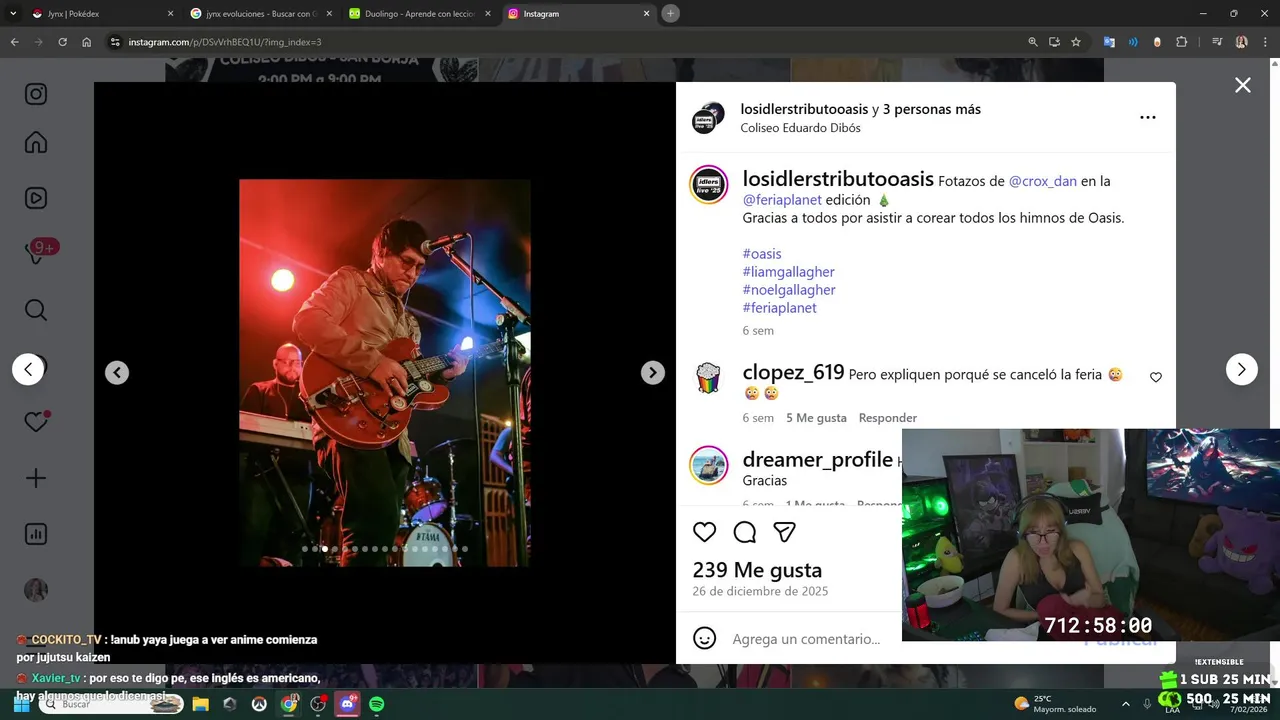Open Notifications heart in the sidebar
Viewport: 1280px width, 720px height.
click(36, 422)
